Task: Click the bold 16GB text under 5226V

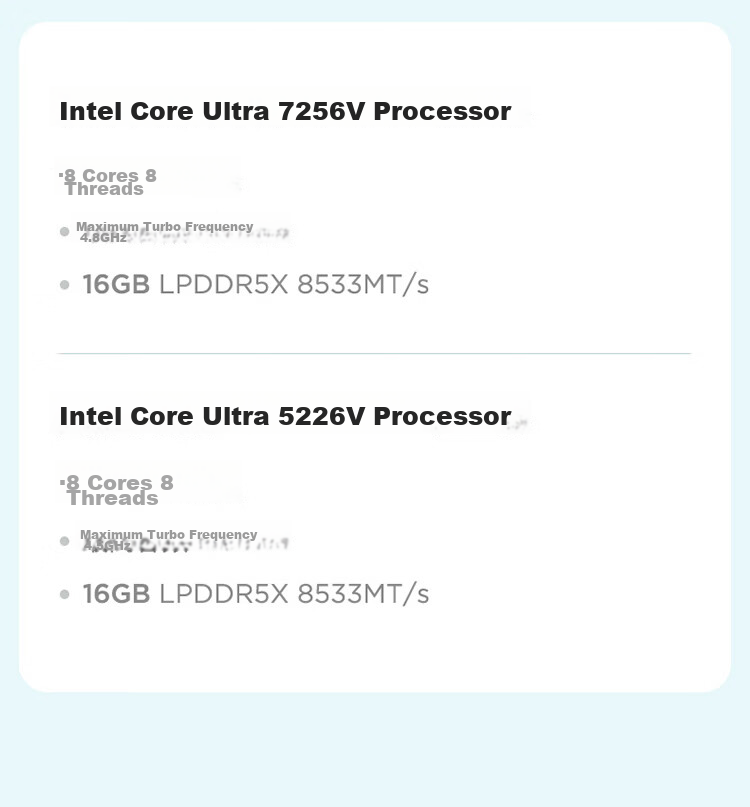Action: pyautogui.click(x=116, y=593)
